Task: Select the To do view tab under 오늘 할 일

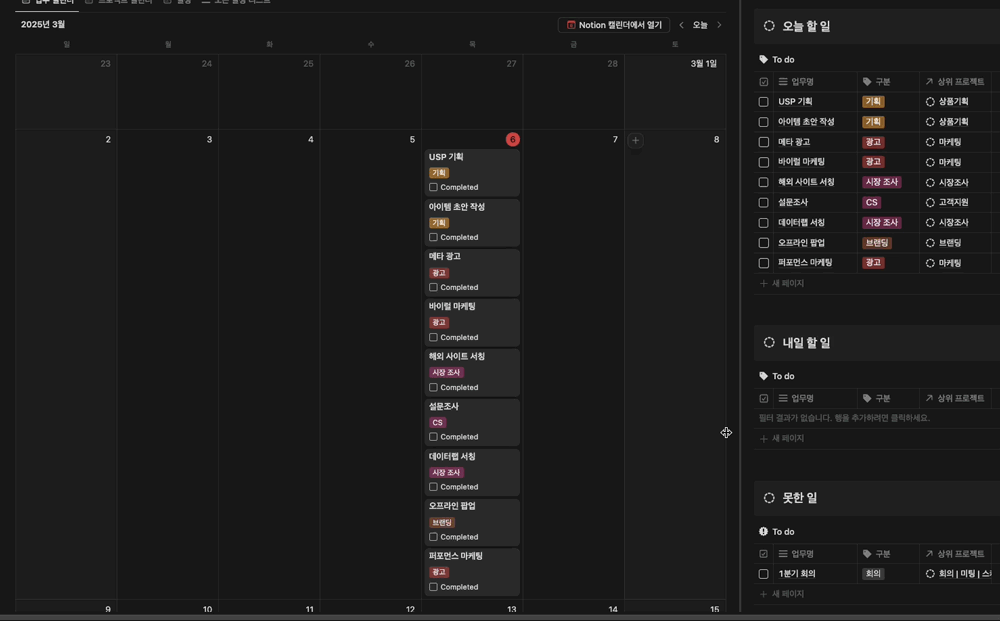Action: coord(777,60)
